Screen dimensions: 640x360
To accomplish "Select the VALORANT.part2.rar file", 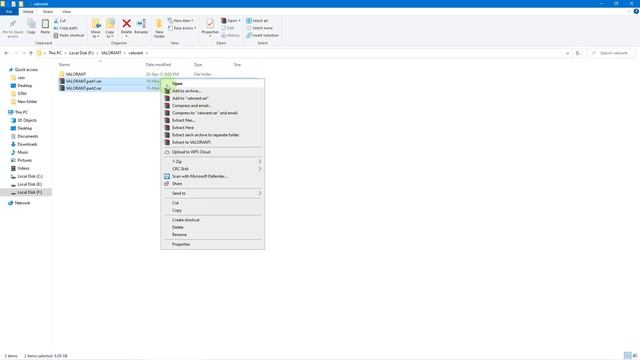I will tap(83, 88).
